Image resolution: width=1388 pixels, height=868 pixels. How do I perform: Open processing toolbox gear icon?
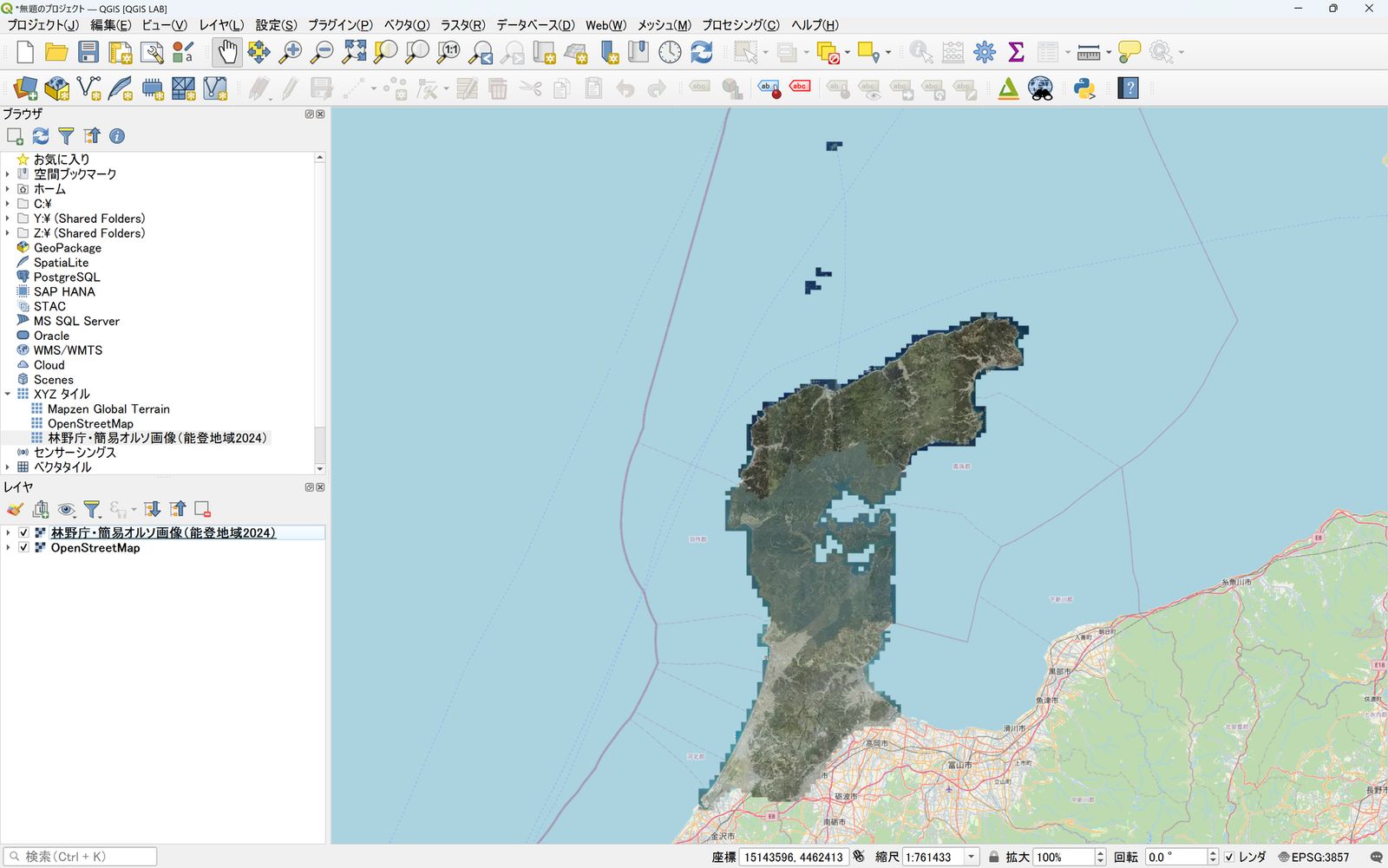985,52
